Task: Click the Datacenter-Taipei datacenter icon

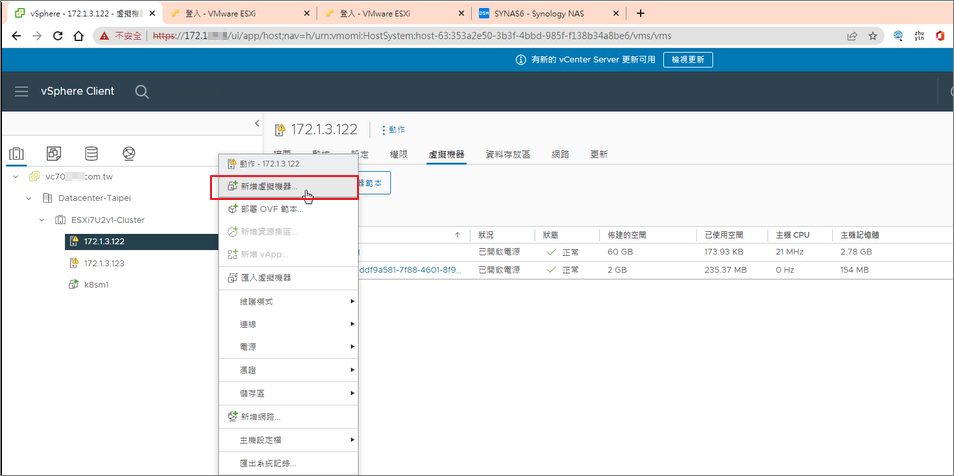Action: [47, 198]
